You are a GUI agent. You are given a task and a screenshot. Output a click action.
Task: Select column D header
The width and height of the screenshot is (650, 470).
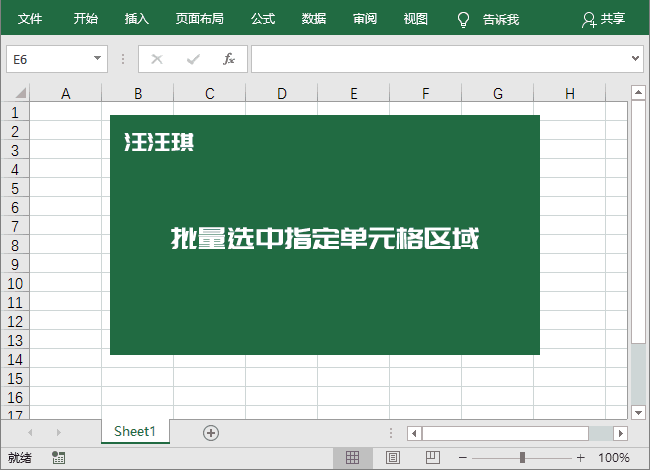pos(282,94)
